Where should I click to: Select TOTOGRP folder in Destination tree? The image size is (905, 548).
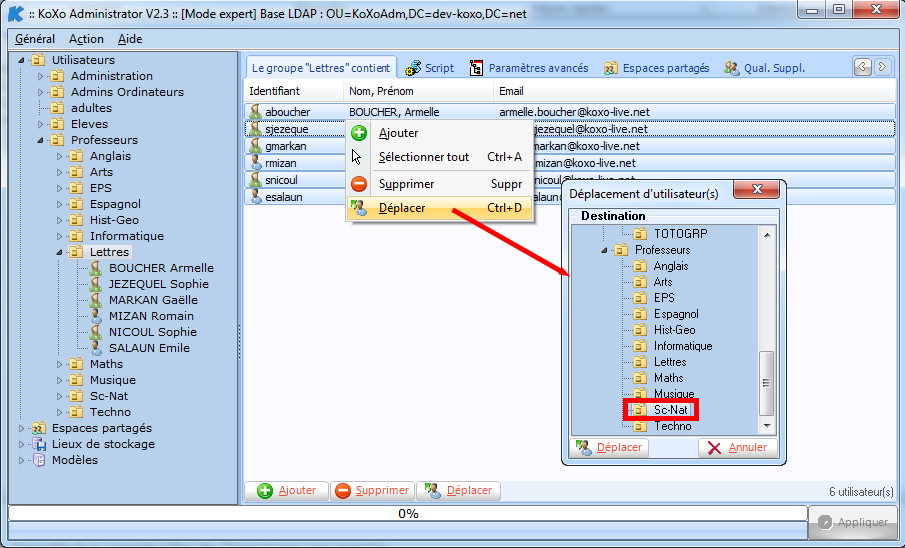[x=670, y=234]
